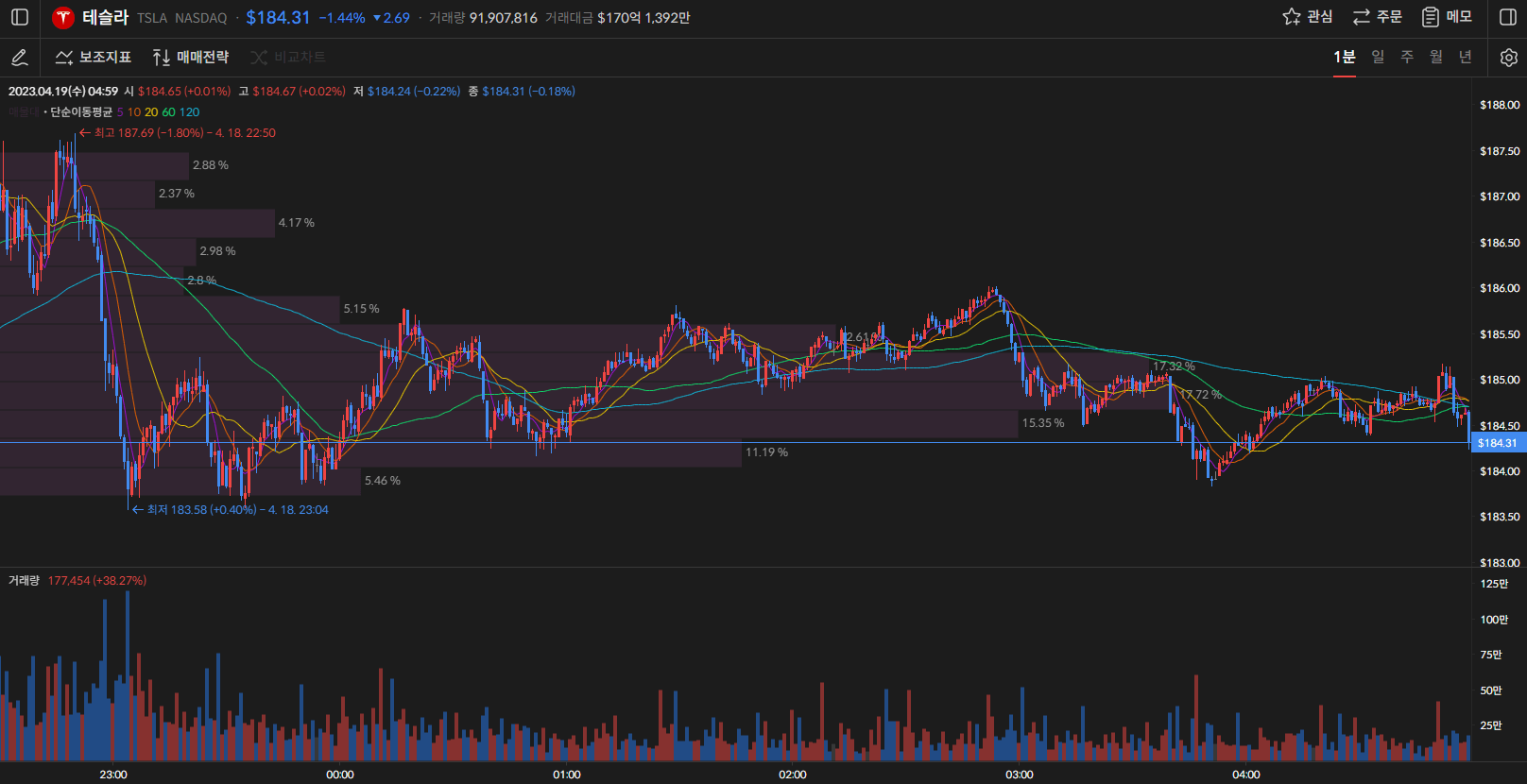The width and height of the screenshot is (1527, 784).
Task: Click the -1.44% change value
Action: click(x=342, y=18)
